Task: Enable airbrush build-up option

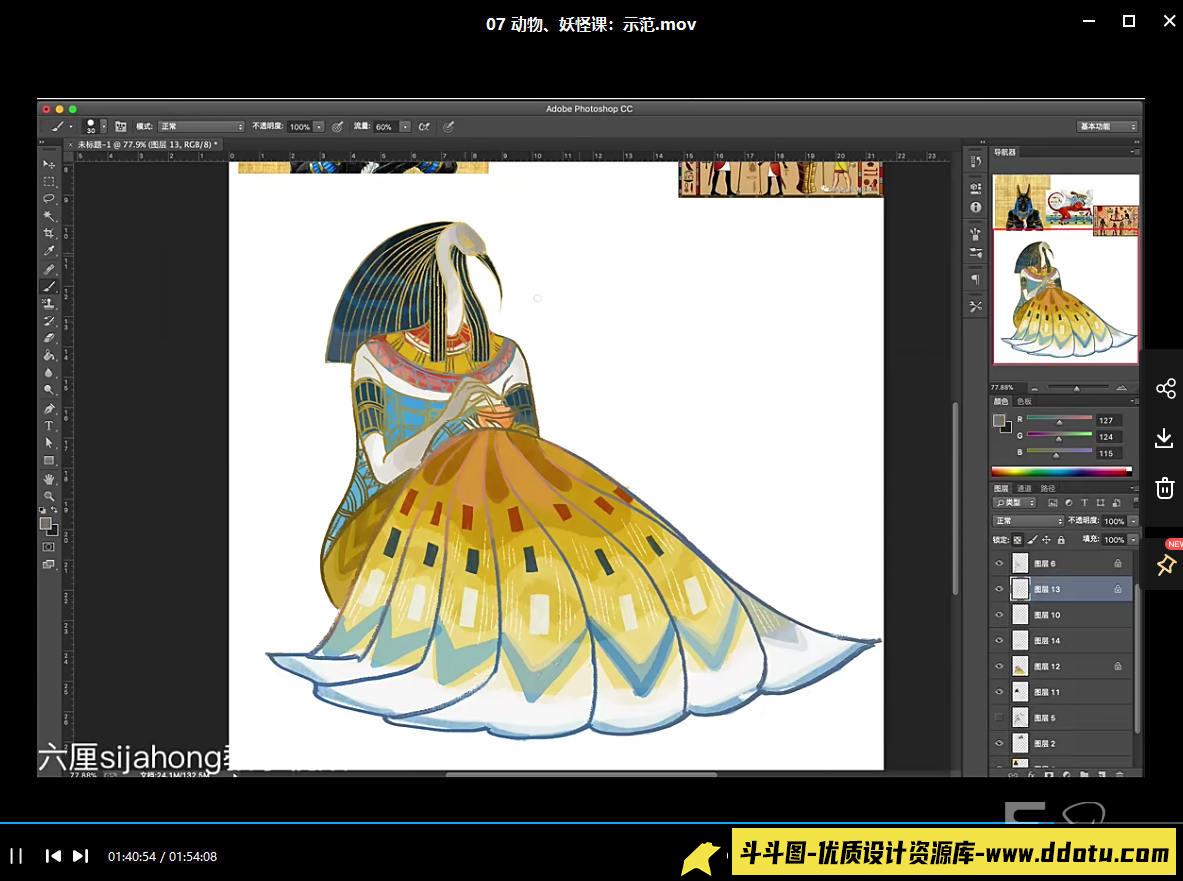Action: pos(424,127)
